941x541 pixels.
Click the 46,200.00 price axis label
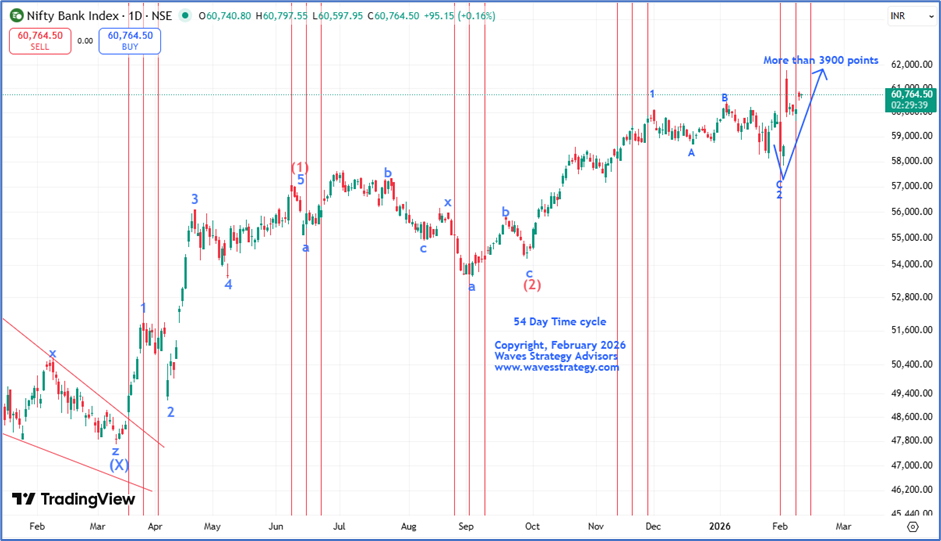pyautogui.click(x=912, y=490)
